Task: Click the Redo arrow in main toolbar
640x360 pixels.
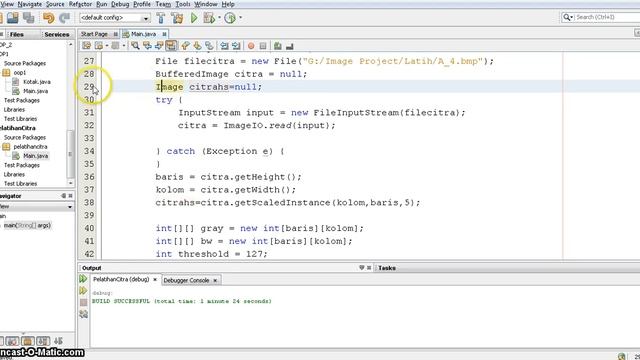Action: 64,18
